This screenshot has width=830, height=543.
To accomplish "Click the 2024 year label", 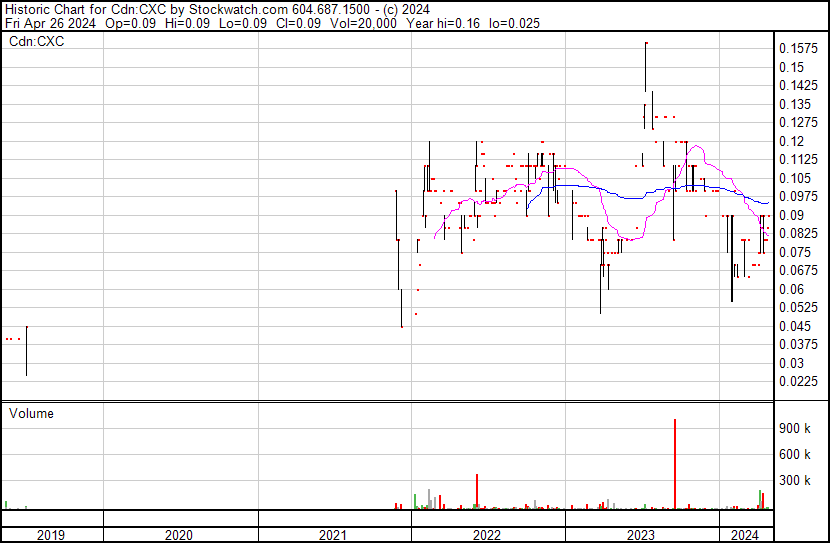I will (744, 535).
